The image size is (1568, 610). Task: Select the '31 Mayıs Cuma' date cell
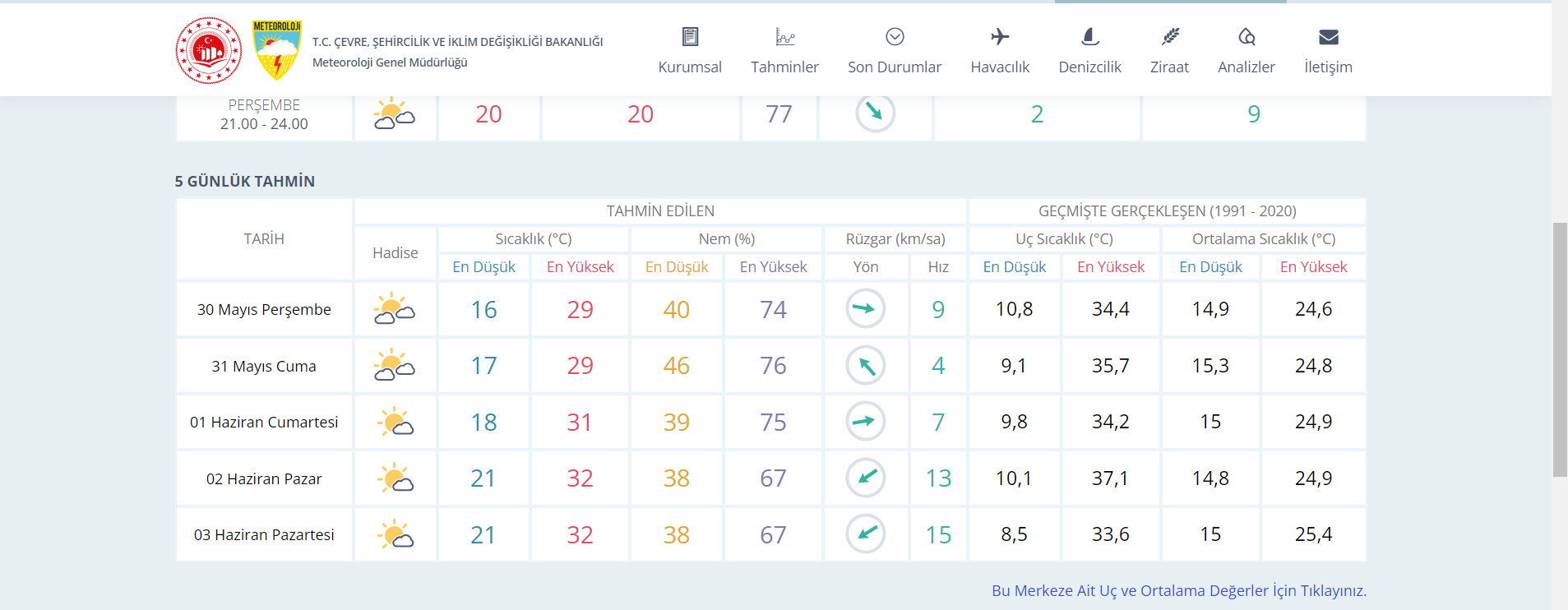coord(264,366)
